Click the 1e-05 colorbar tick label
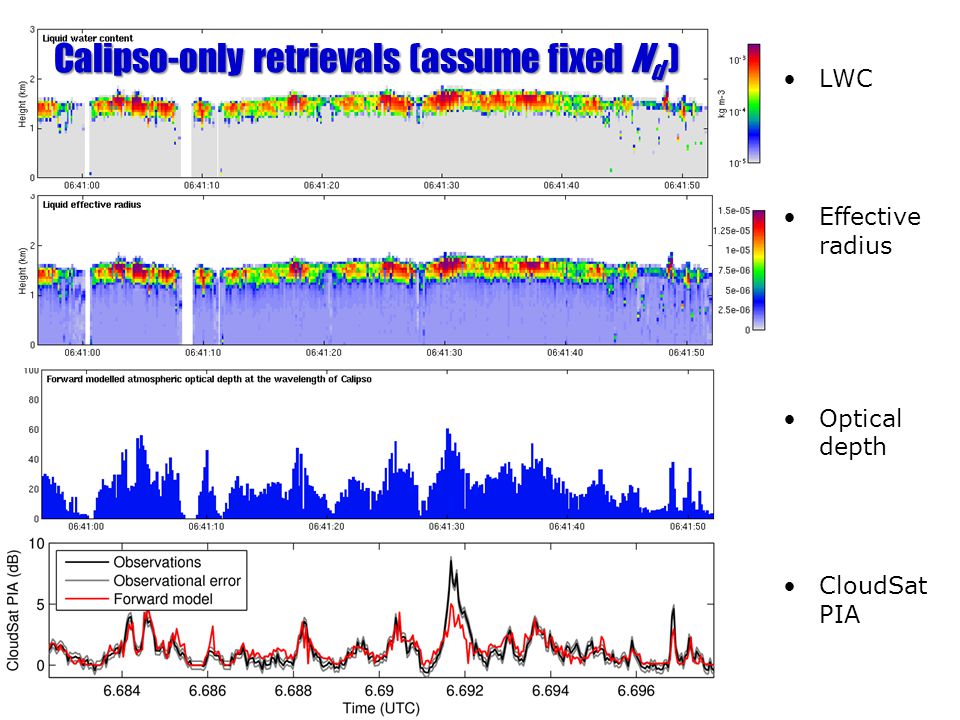This screenshot has width=960, height=720. [x=737, y=250]
